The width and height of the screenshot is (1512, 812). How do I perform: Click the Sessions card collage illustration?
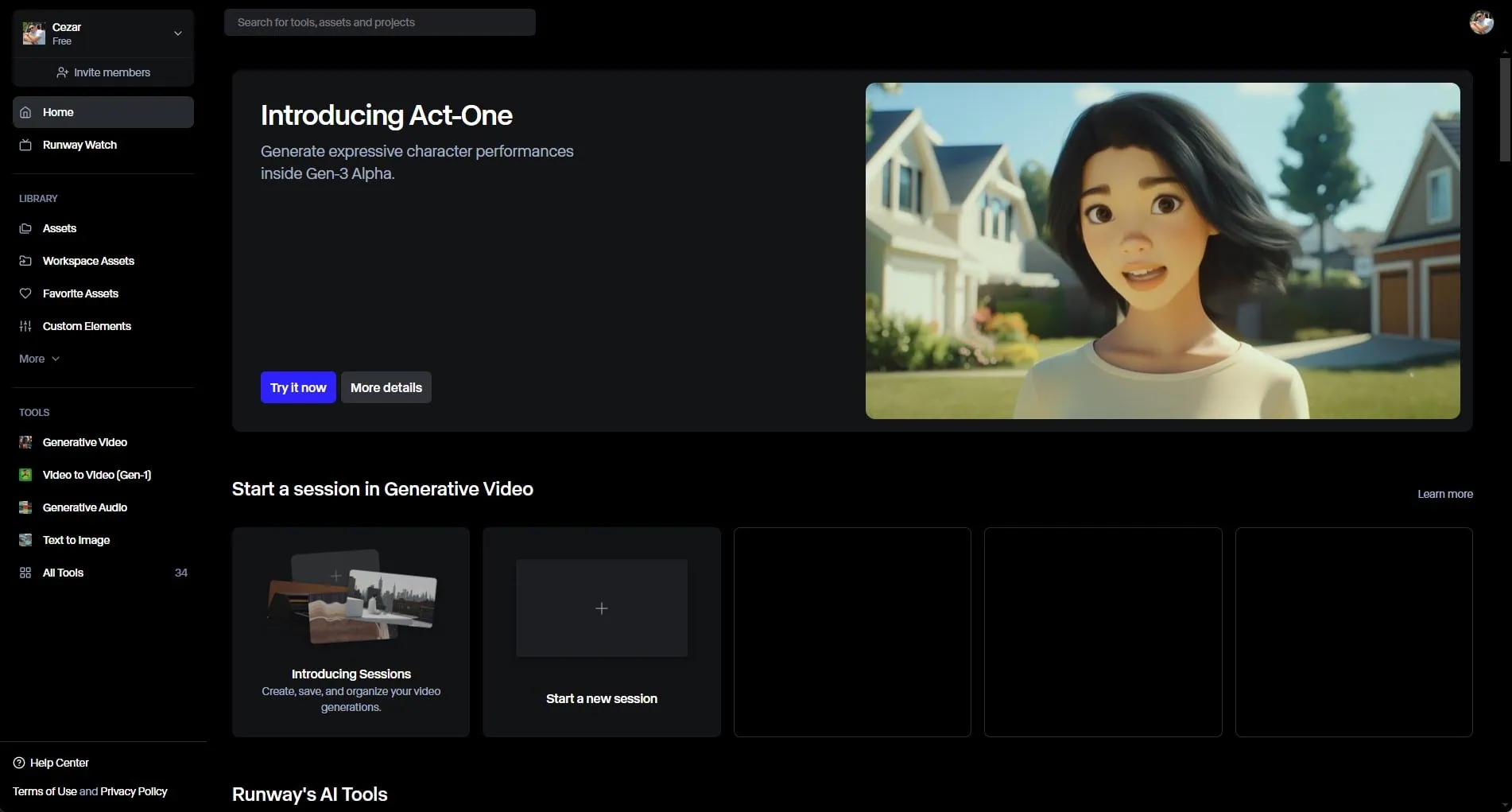click(x=351, y=597)
